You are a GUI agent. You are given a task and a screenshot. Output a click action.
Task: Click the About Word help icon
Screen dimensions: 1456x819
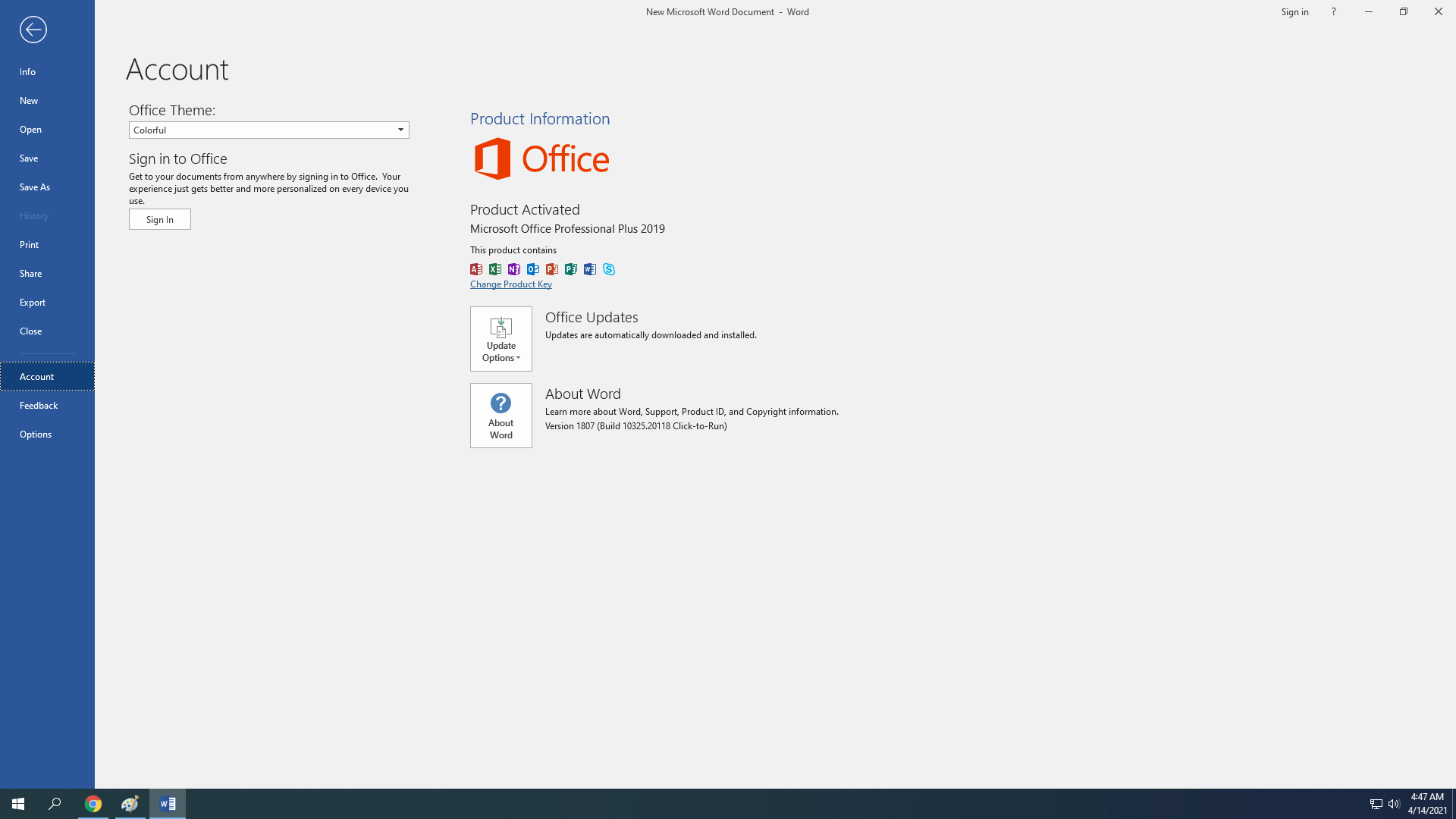pos(500,402)
